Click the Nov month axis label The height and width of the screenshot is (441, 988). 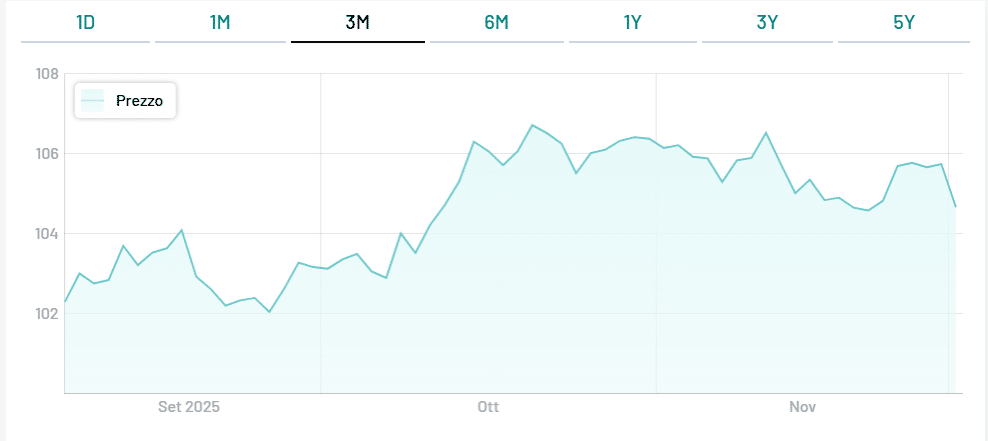803,407
